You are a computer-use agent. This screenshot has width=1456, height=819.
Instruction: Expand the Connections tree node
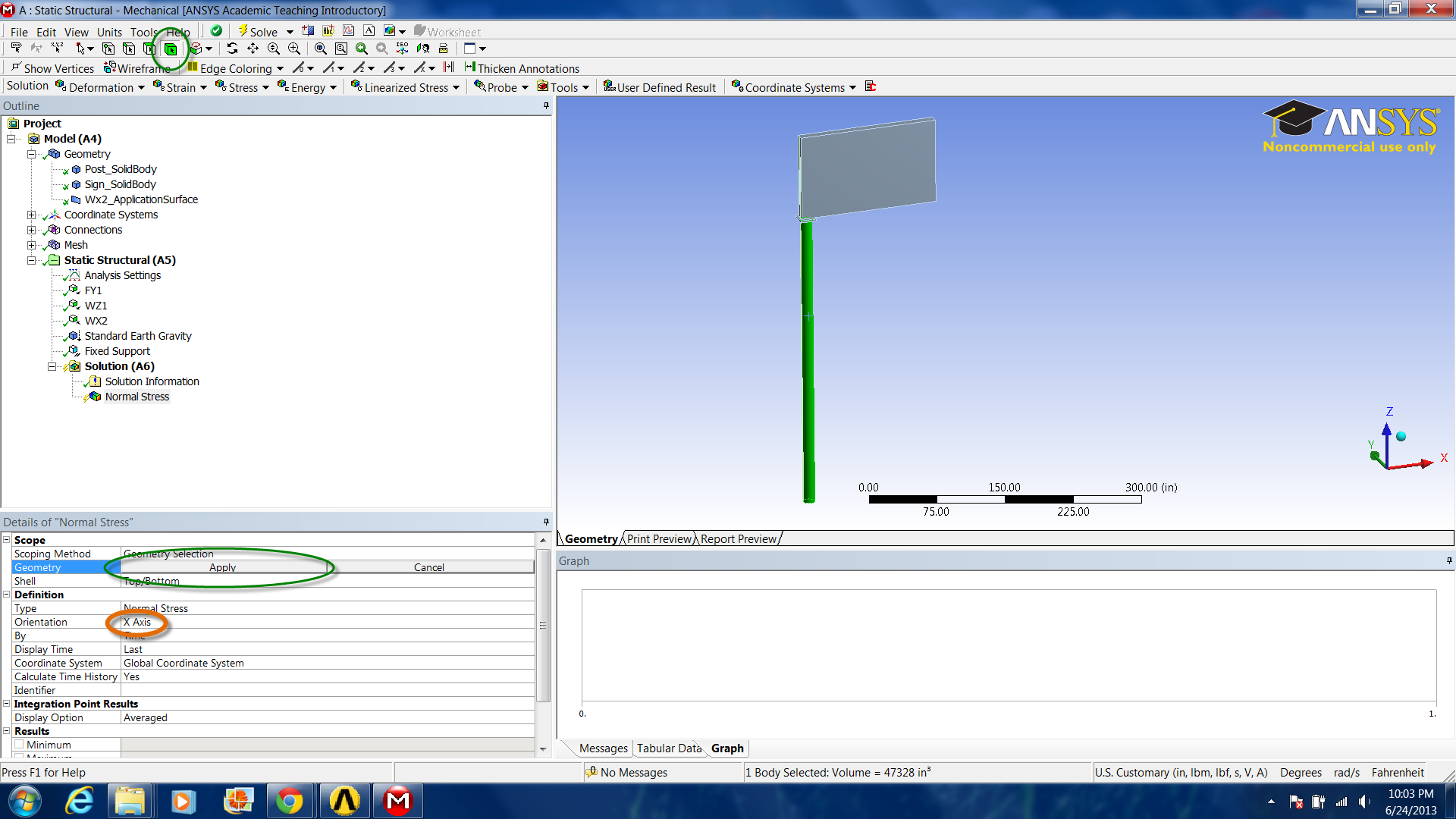[31, 230]
